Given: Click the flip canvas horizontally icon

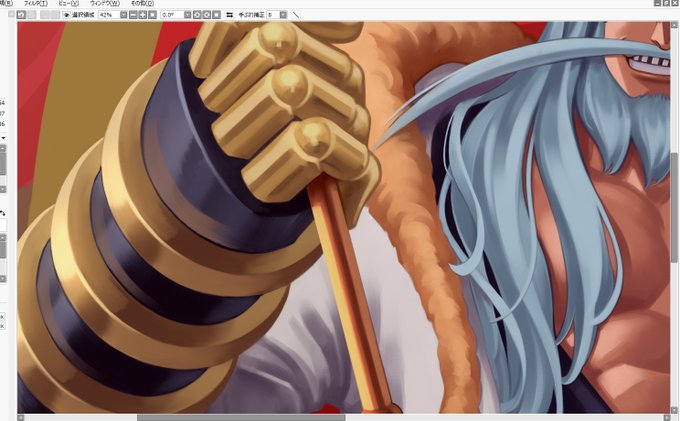Looking at the screenshot, I should click(x=229, y=15).
